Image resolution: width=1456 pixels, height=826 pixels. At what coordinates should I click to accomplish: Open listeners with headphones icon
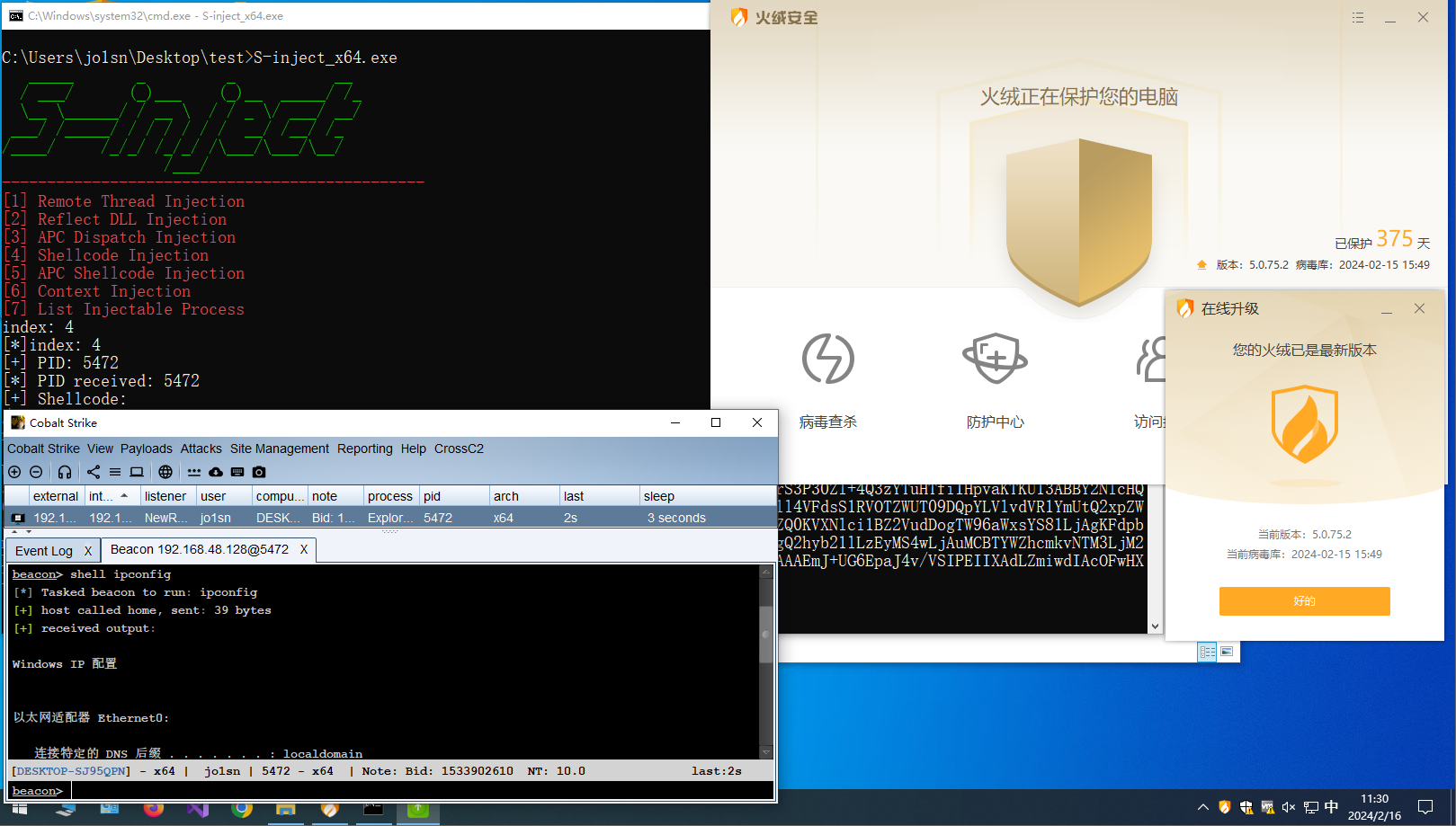[x=65, y=472]
